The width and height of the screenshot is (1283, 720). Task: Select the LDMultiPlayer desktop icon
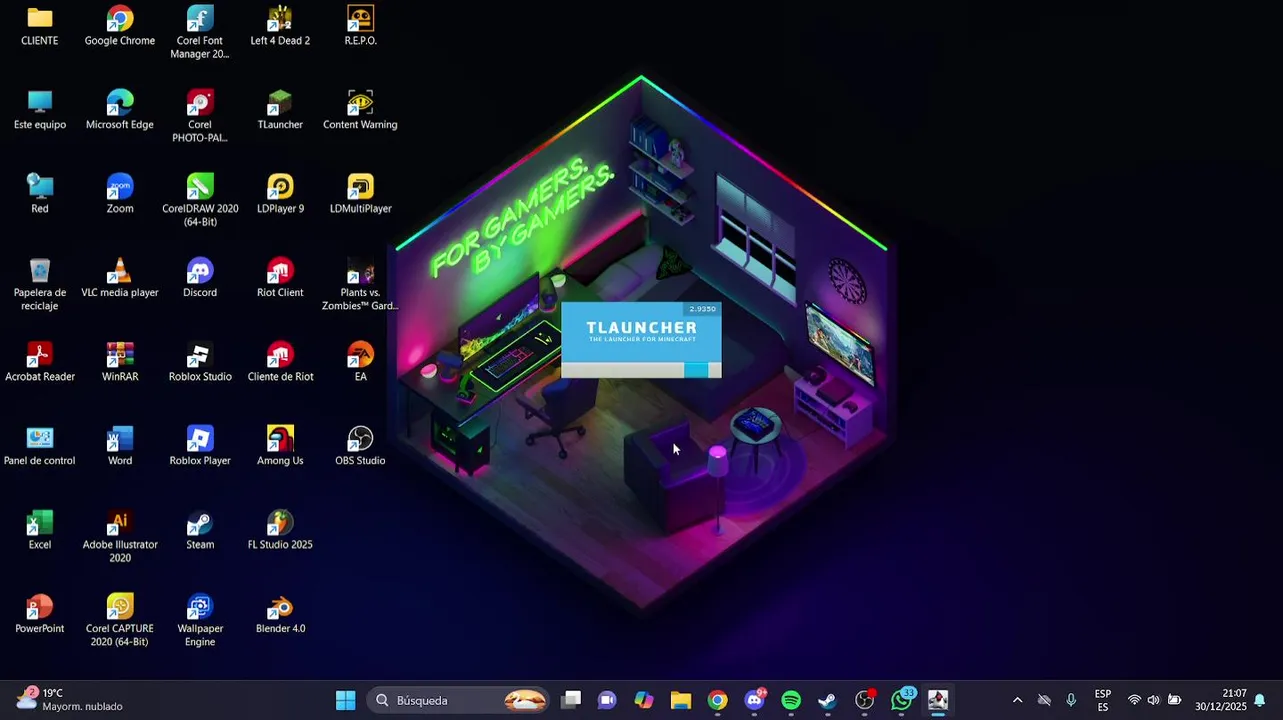360,194
